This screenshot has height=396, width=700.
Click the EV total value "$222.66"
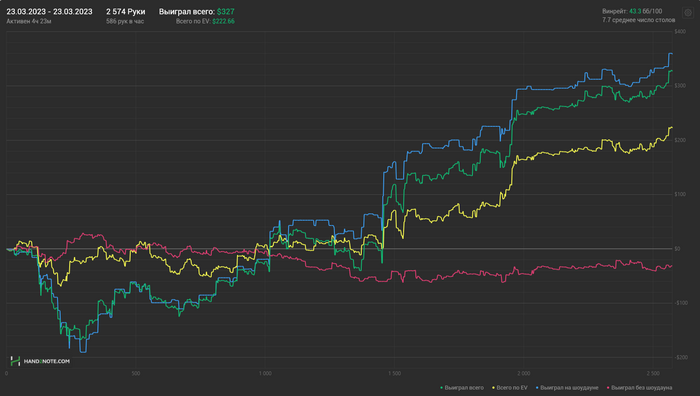coord(223,21)
